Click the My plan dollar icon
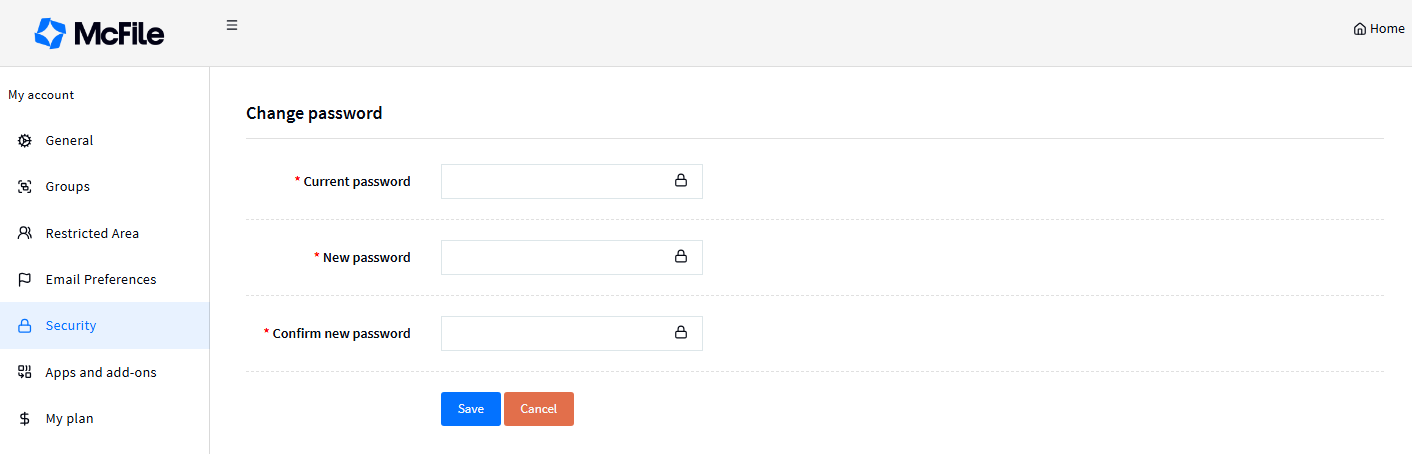This screenshot has width=1412, height=454. point(25,419)
